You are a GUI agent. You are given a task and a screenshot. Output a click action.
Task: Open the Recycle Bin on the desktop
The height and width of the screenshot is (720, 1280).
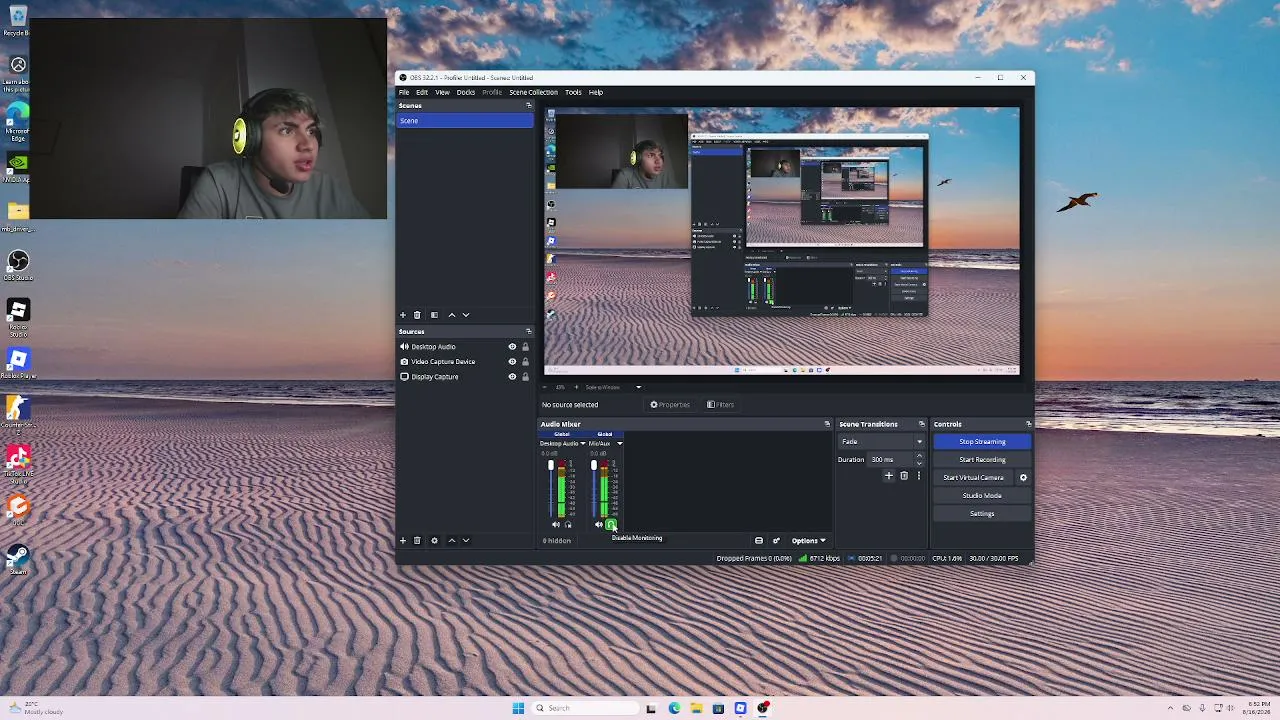pyautogui.click(x=18, y=20)
